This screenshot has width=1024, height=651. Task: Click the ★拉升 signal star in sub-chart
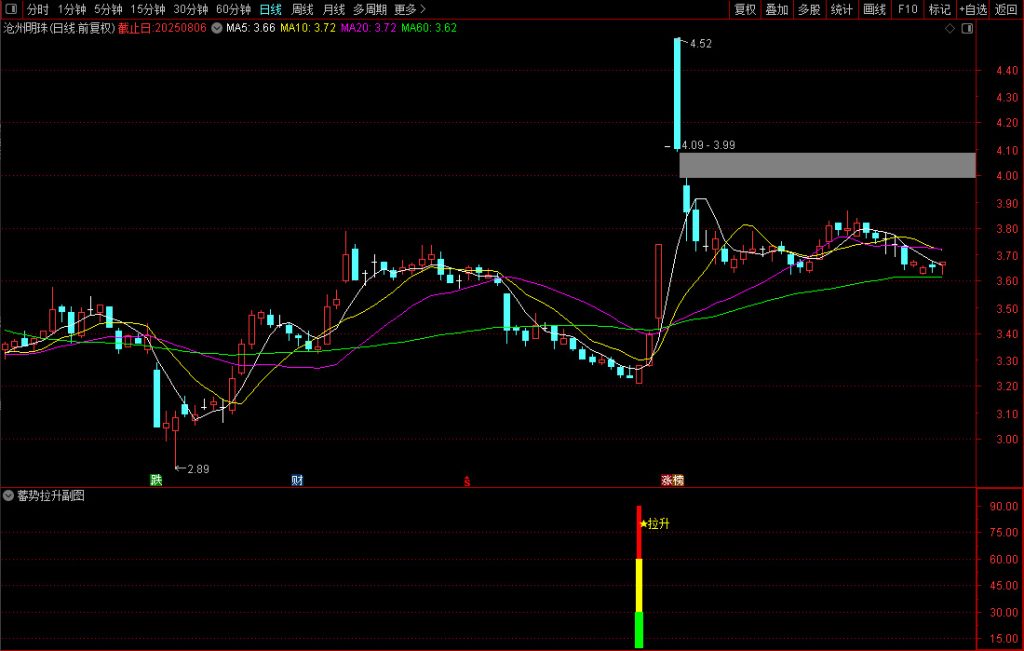(x=643, y=523)
